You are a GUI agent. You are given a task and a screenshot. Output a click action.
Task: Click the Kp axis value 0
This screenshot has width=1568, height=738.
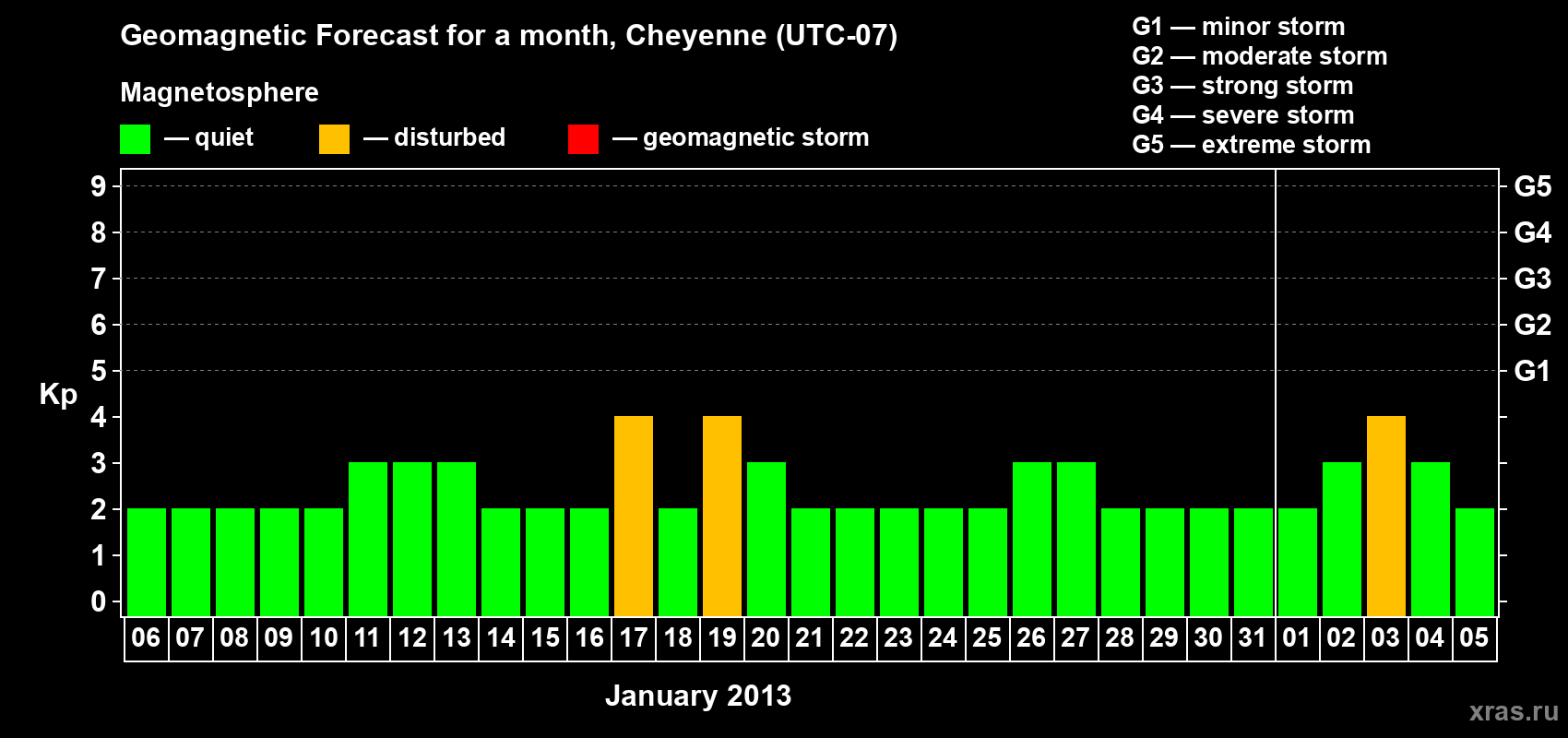pyautogui.click(x=99, y=601)
